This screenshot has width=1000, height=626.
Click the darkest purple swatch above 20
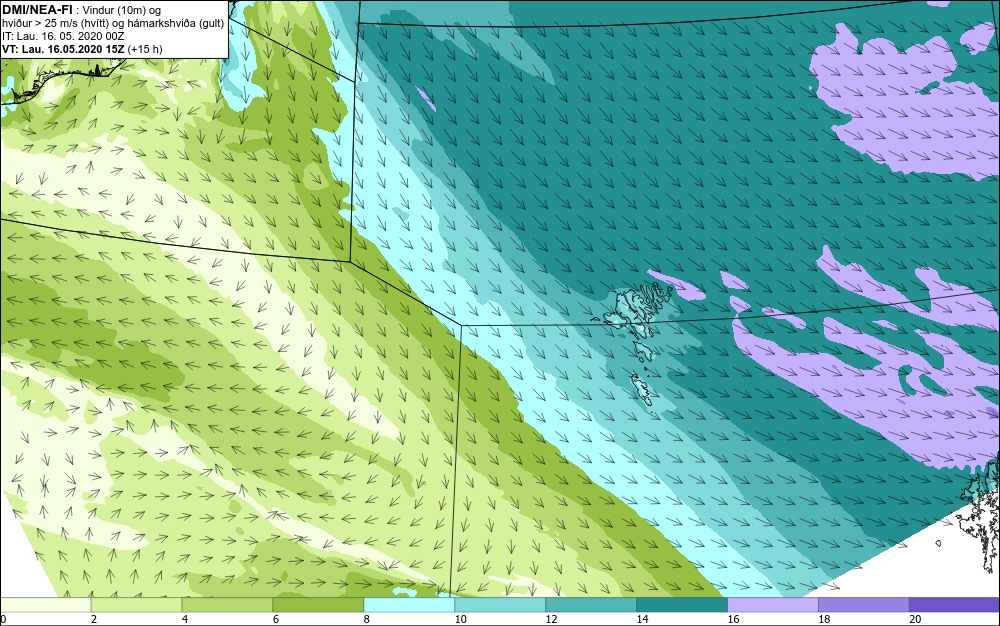click(x=954, y=604)
